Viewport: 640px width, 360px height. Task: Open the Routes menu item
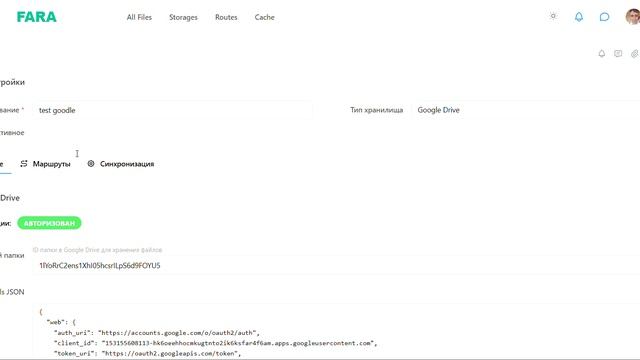click(x=226, y=17)
